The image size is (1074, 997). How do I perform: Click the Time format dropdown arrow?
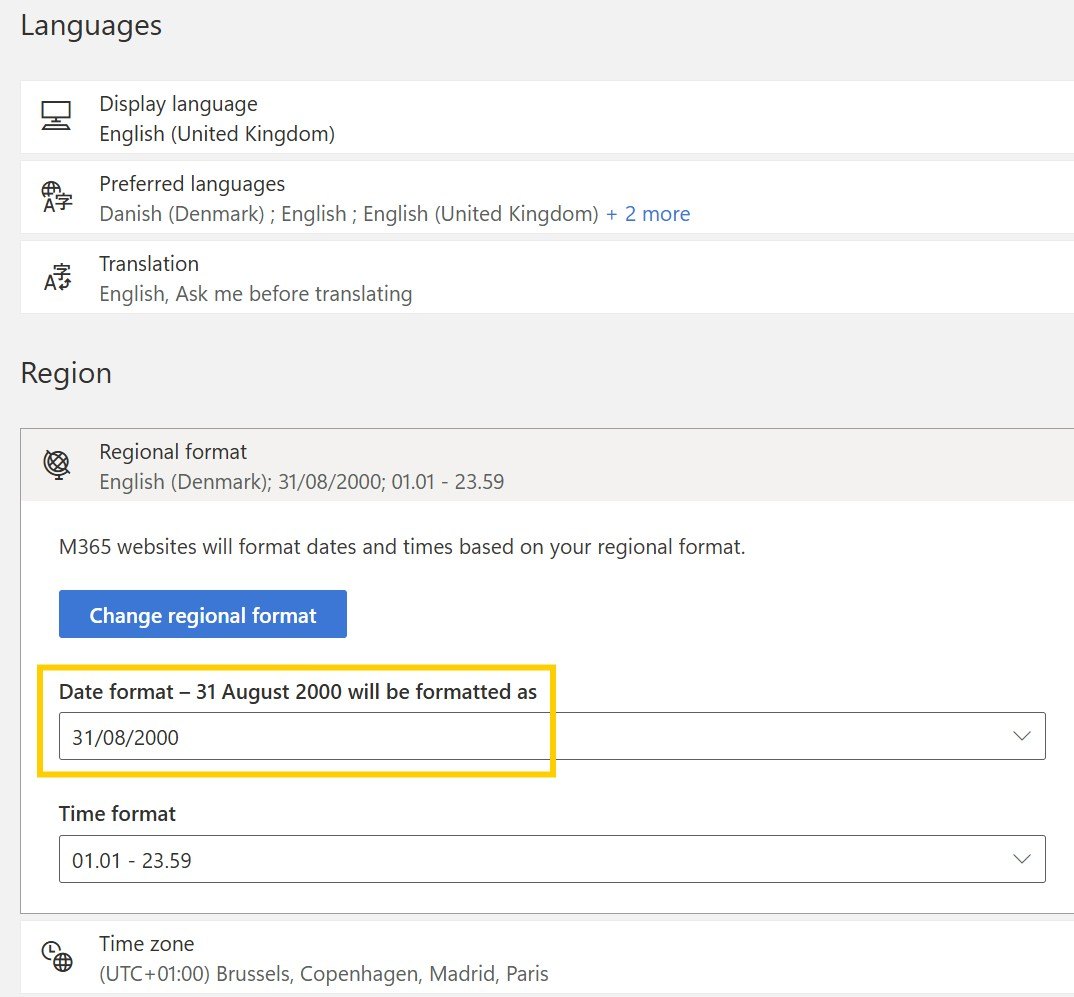pyautogui.click(x=1021, y=859)
